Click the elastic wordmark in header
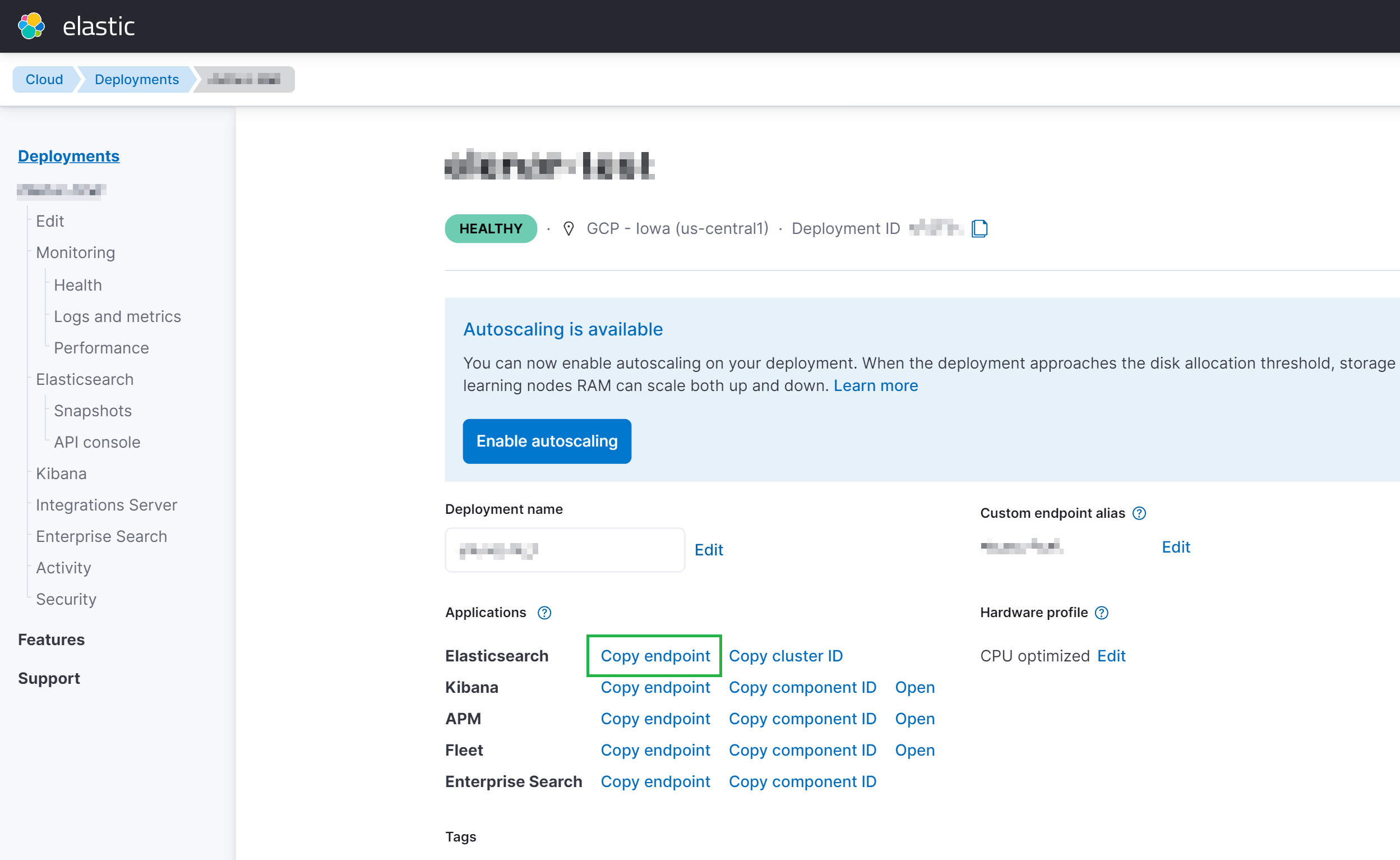This screenshot has height=860, width=1400. click(98, 26)
